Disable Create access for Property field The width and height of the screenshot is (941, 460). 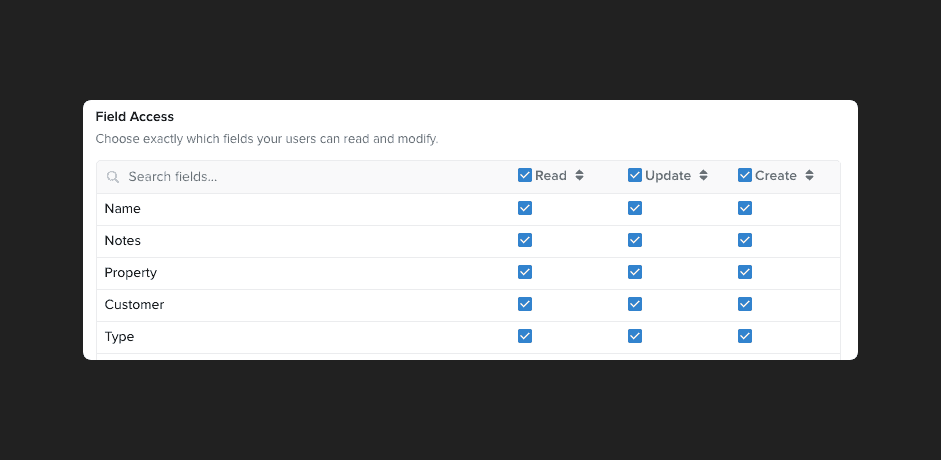(745, 272)
